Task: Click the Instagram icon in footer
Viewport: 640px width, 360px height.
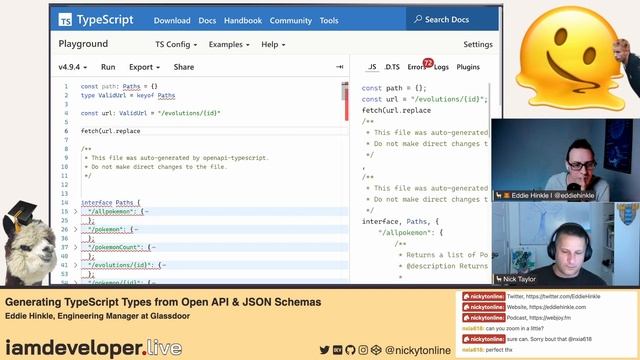Action: pyautogui.click(x=363, y=350)
